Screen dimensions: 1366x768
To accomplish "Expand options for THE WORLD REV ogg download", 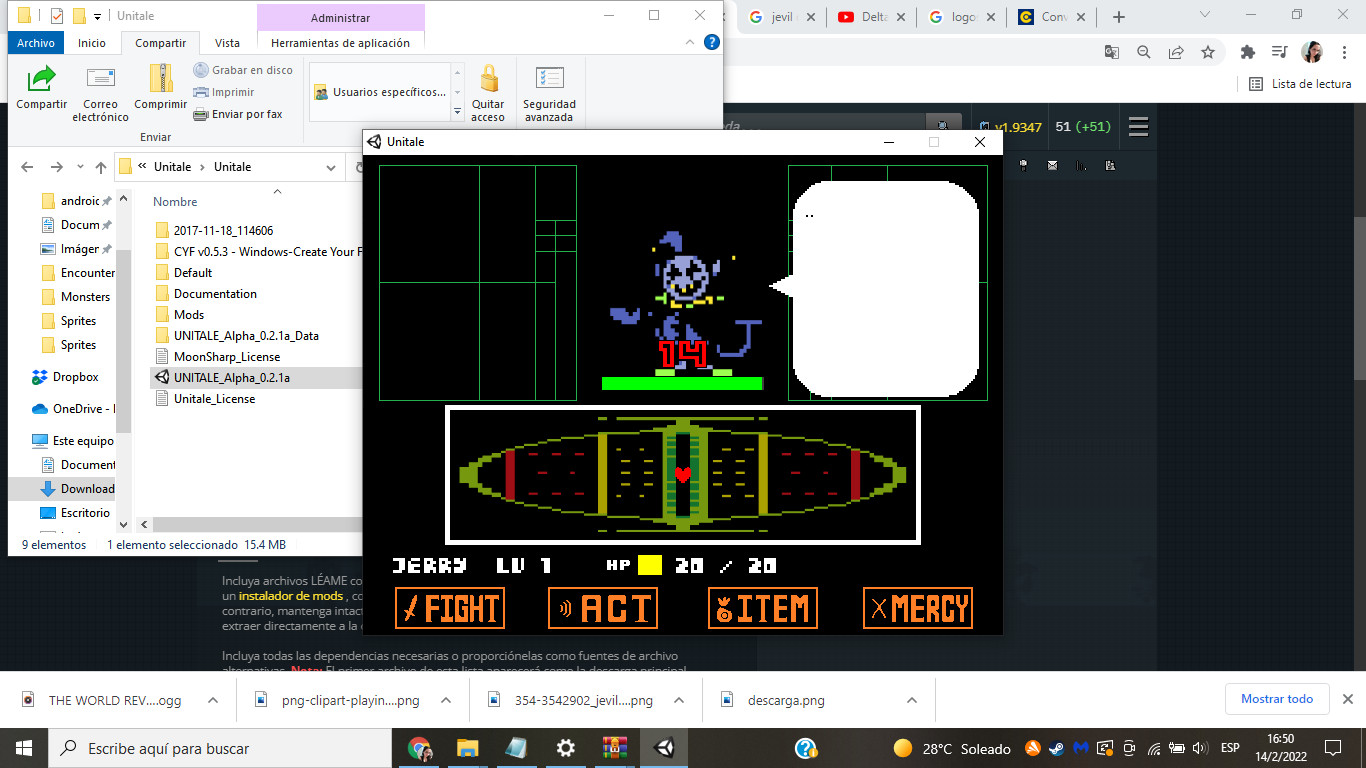I will tap(212, 700).
